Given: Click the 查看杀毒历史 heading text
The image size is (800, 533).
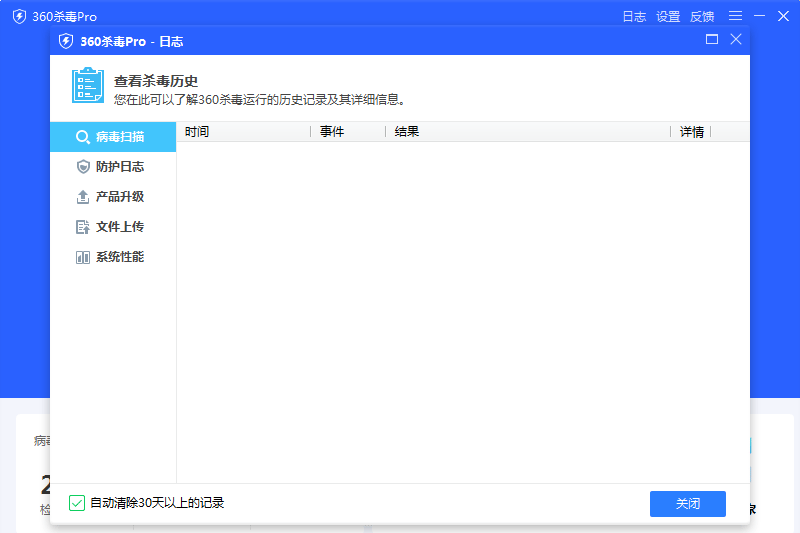Looking at the screenshot, I should (156, 81).
